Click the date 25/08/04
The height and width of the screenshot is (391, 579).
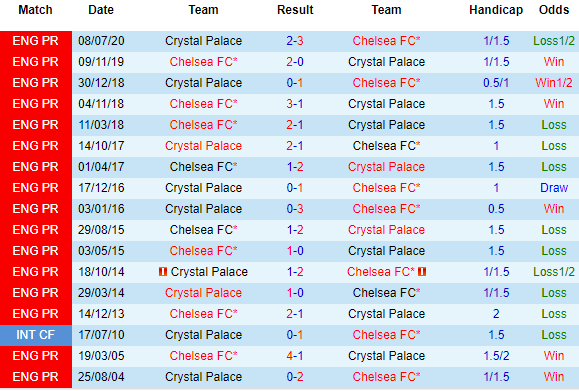(101, 377)
